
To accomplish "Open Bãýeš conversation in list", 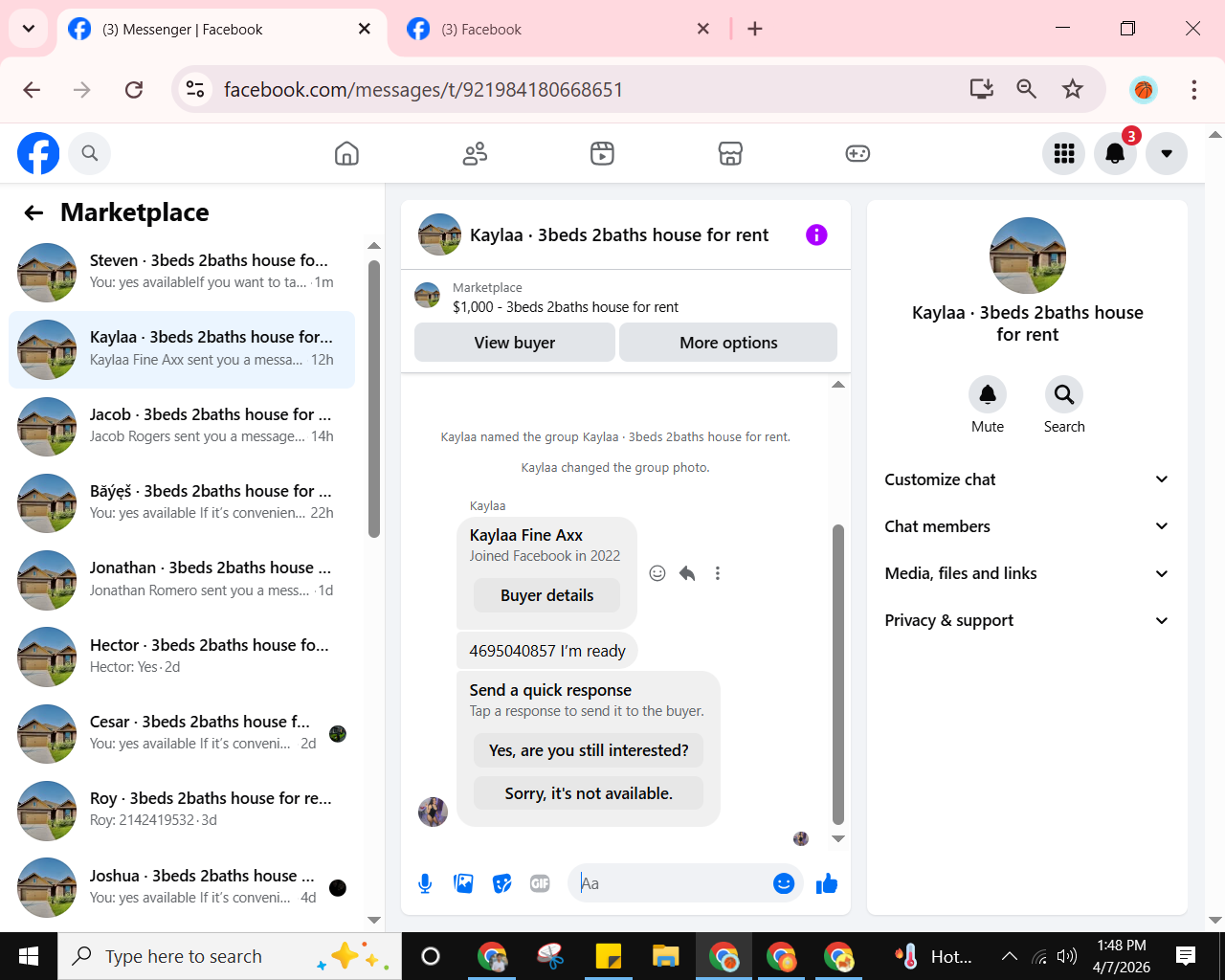I will [x=182, y=502].
